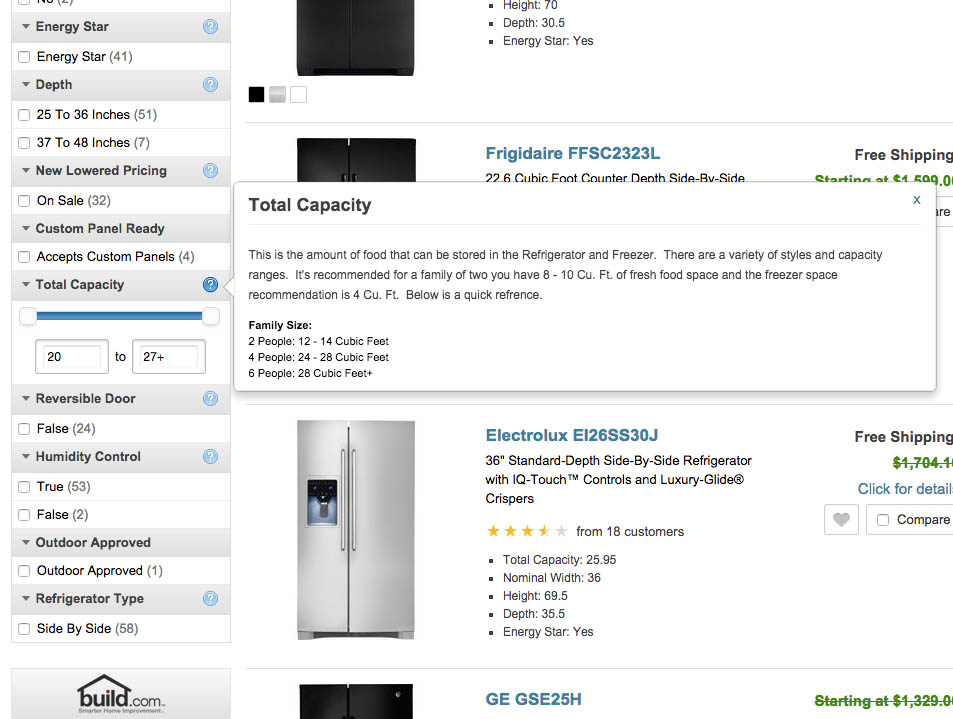This screenshot has height=719, width=953.
Task: Click the build.com logo
Action: click(120, 694)
